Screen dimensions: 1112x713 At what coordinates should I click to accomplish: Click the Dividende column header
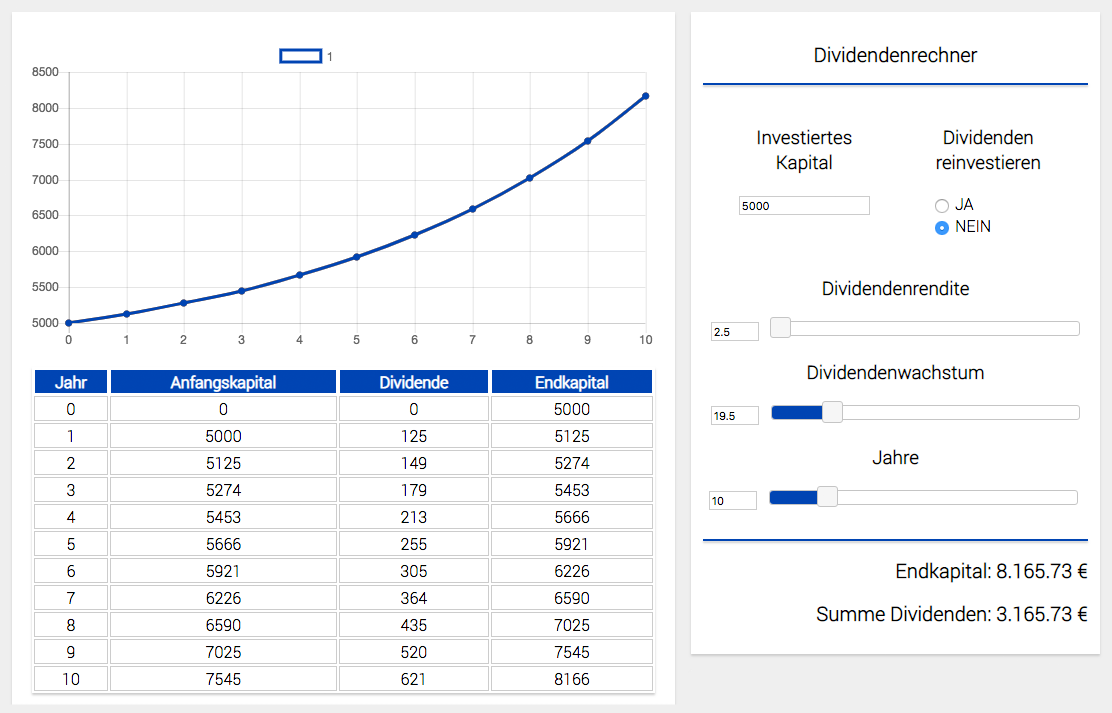[x=413, y=382]
